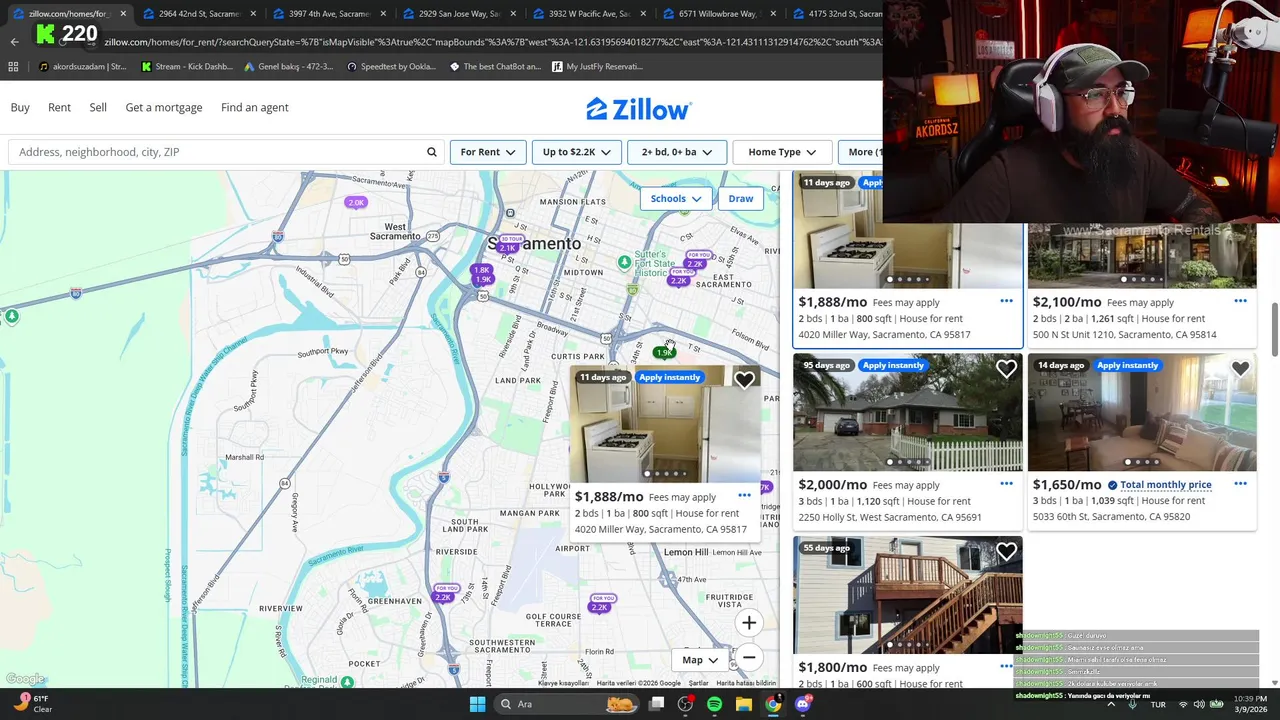
Task: Open more options for $2,100/mo listing
Action: tap(1240, 301)
